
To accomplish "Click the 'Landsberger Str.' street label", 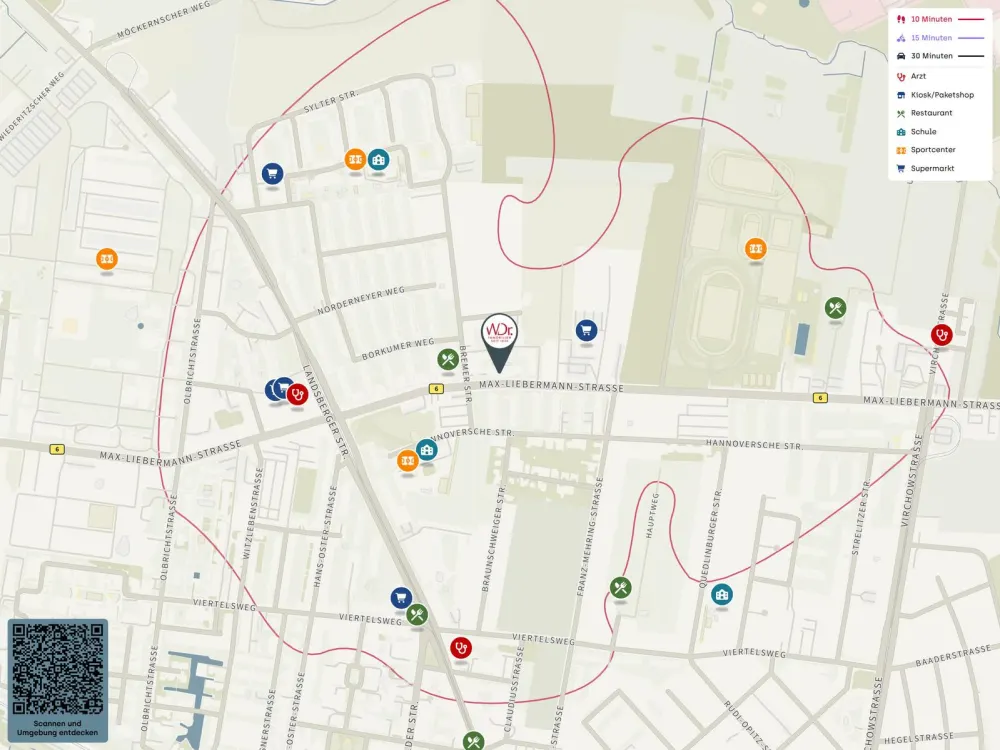I will coord(326,412).
